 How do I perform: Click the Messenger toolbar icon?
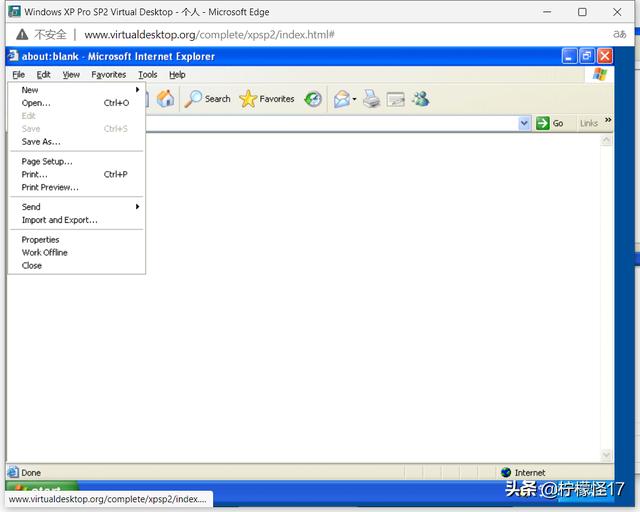coord(420,99)
